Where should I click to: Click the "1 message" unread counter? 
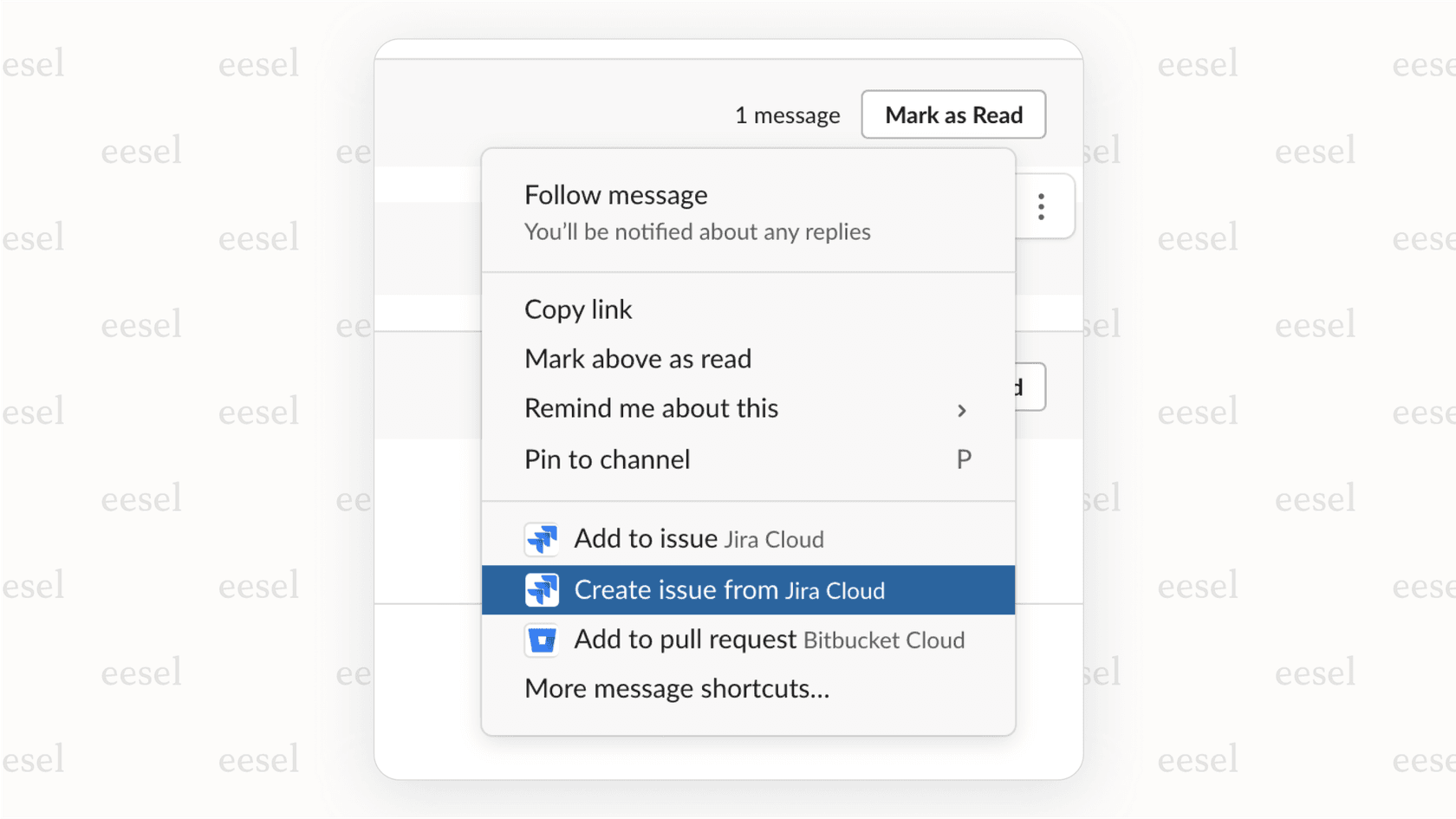pyautogui.click(x=787, y=114)
